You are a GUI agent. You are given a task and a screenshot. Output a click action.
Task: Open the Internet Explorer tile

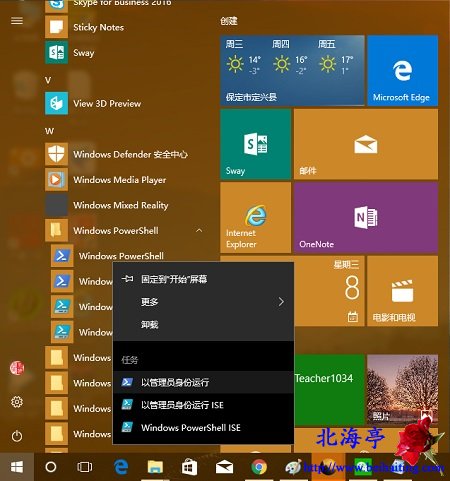[x=255, y=217]
